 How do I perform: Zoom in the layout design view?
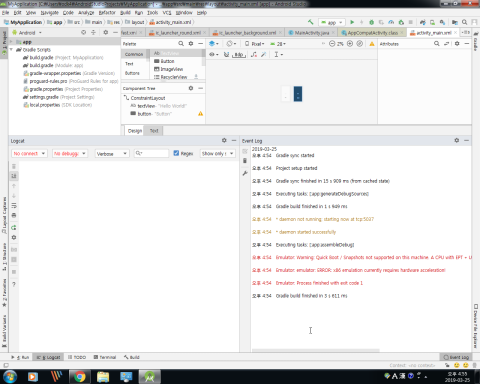[x=350, y=44]
